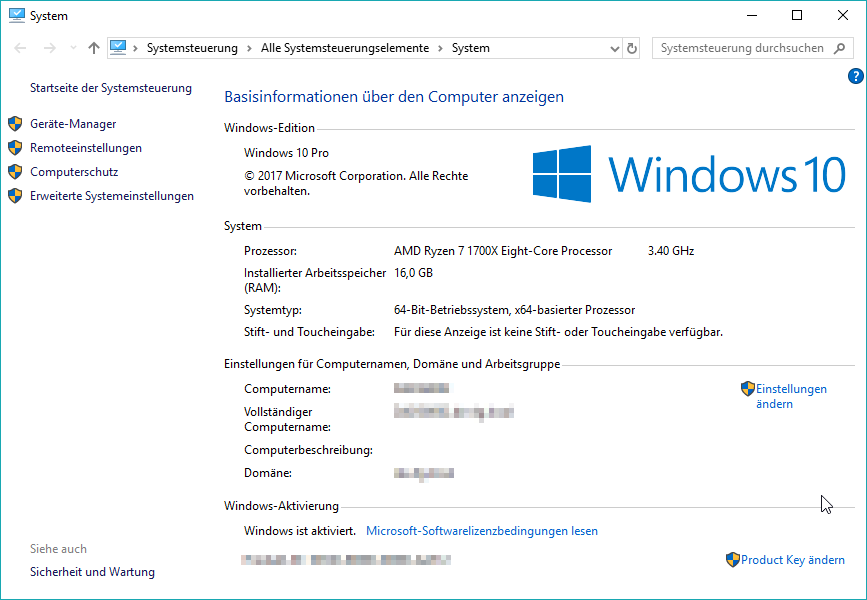867x600 pixels.
Task: Open Computerschutz settings link
Action: coord(74,172)
